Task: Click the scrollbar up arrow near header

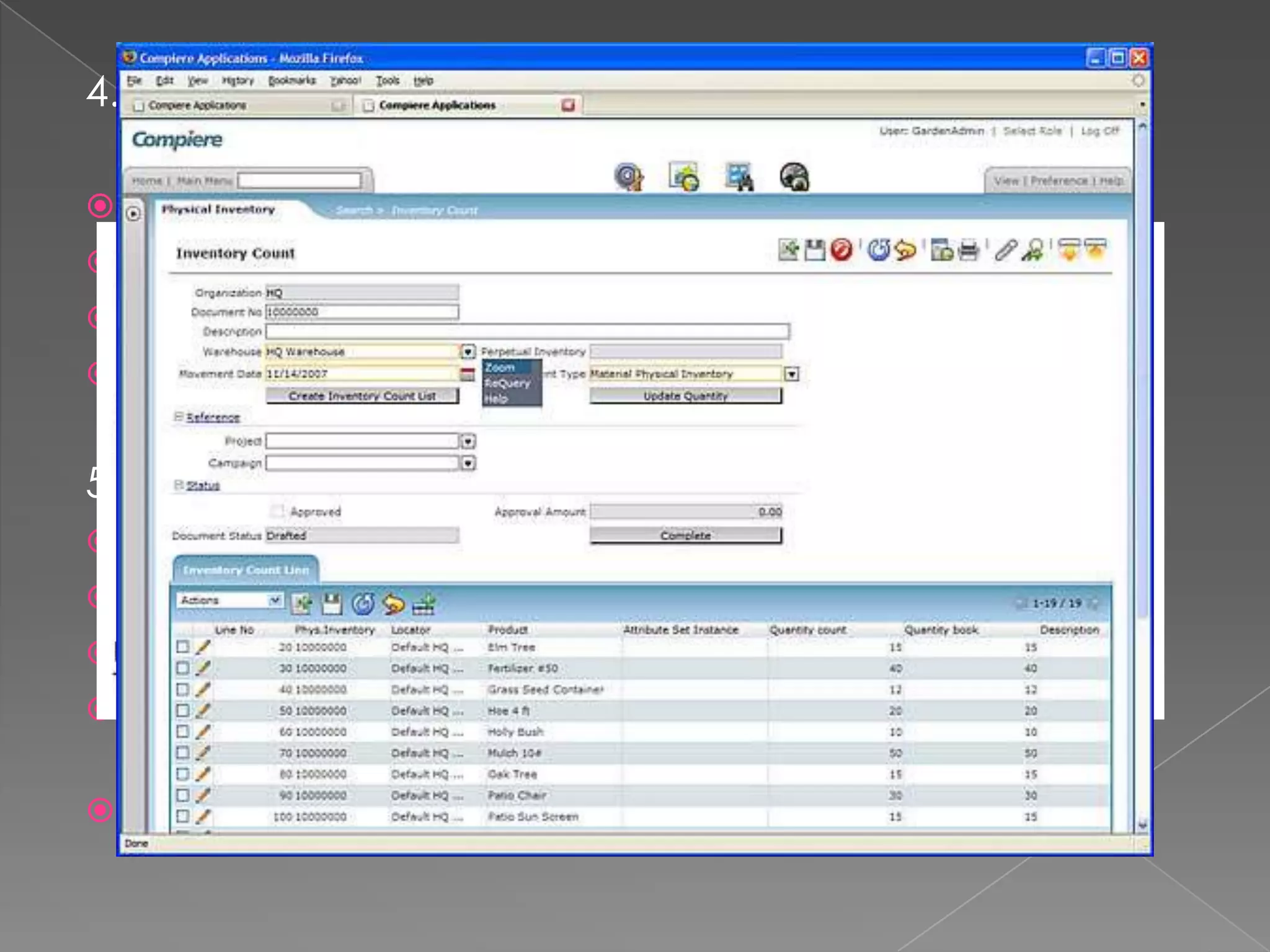Action: pos(1142,127)
